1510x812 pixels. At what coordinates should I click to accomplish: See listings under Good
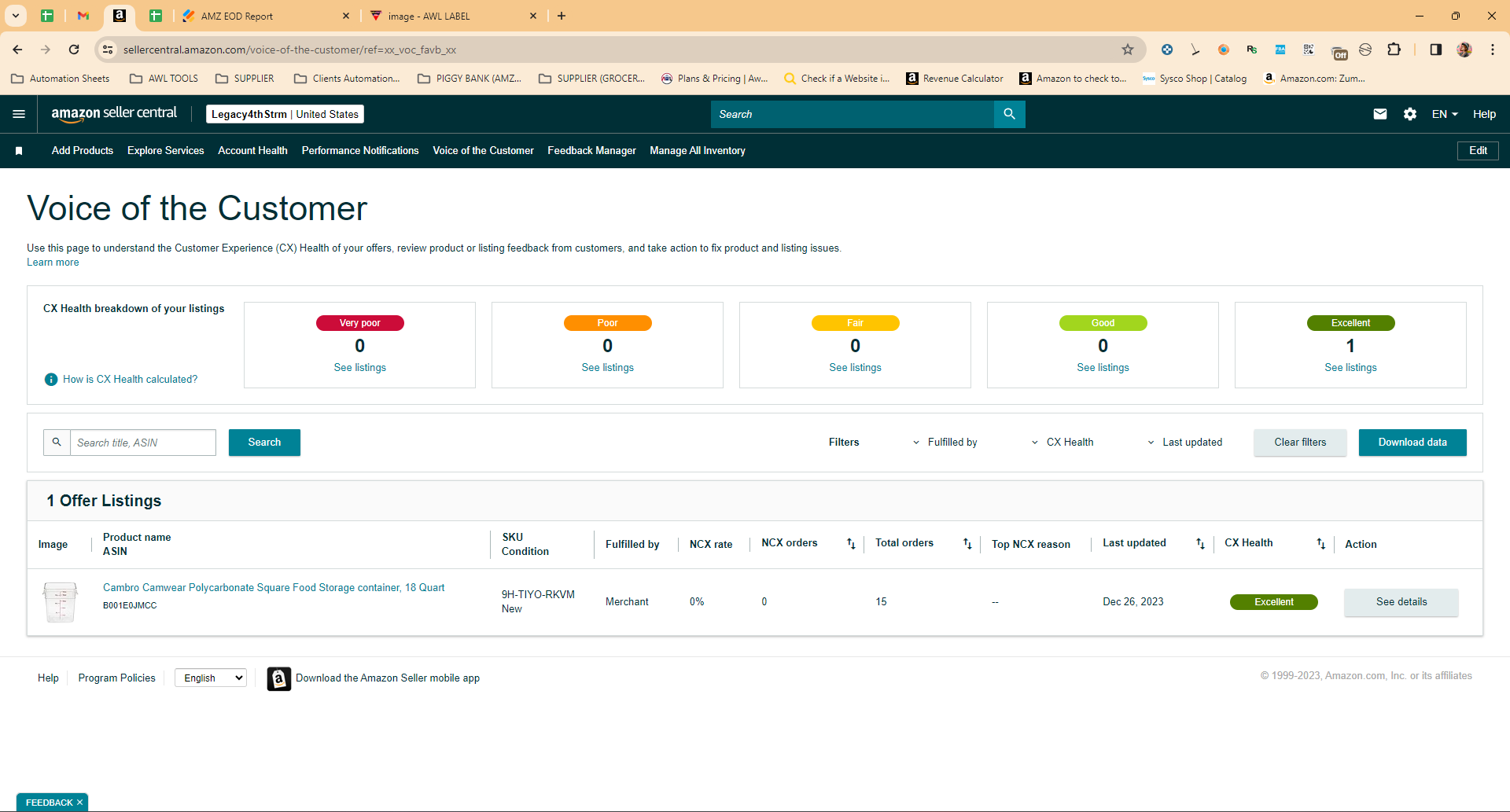click(x=1103, y=368)
